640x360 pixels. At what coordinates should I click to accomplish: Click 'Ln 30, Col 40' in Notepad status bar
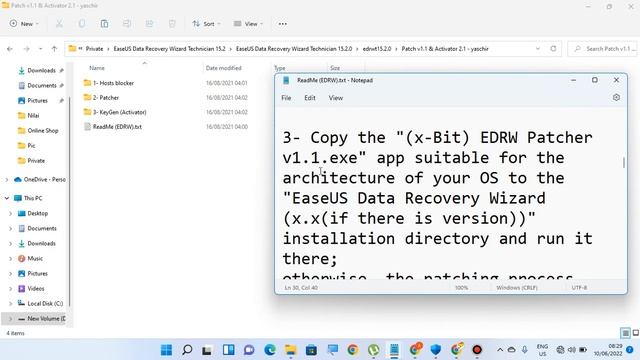301,288
